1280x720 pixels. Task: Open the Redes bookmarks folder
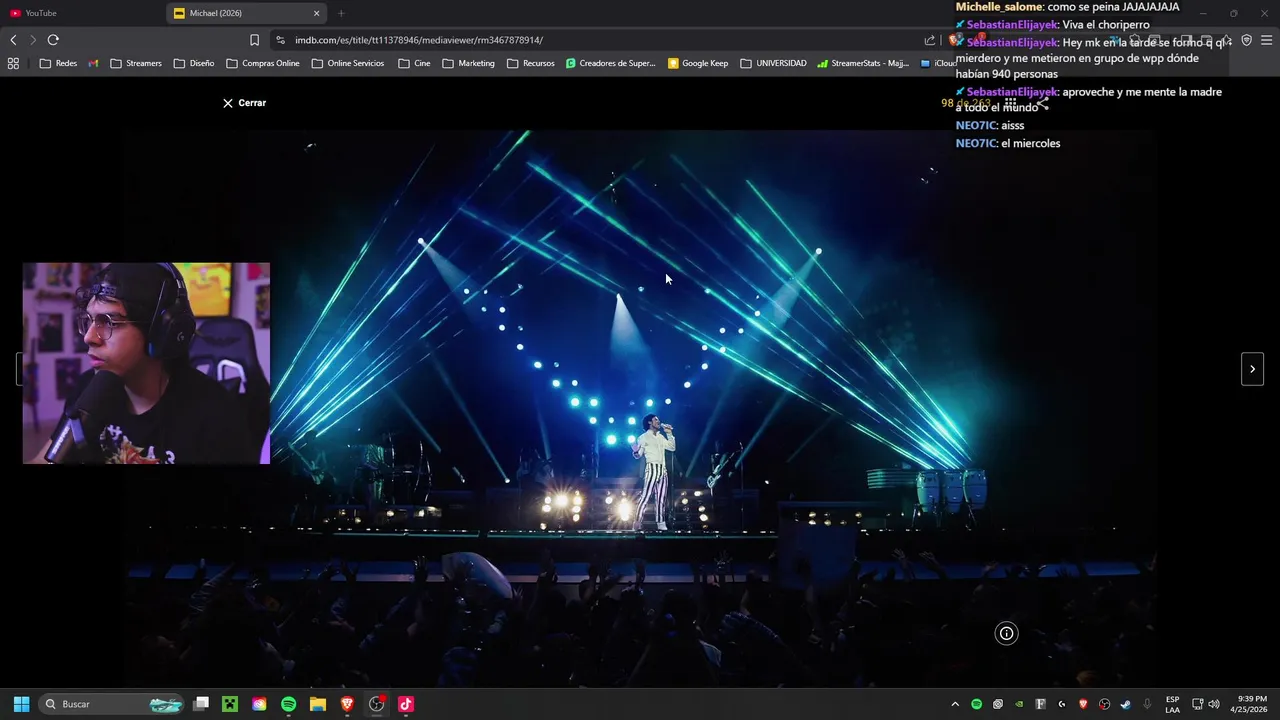click(x=58, y=63)
